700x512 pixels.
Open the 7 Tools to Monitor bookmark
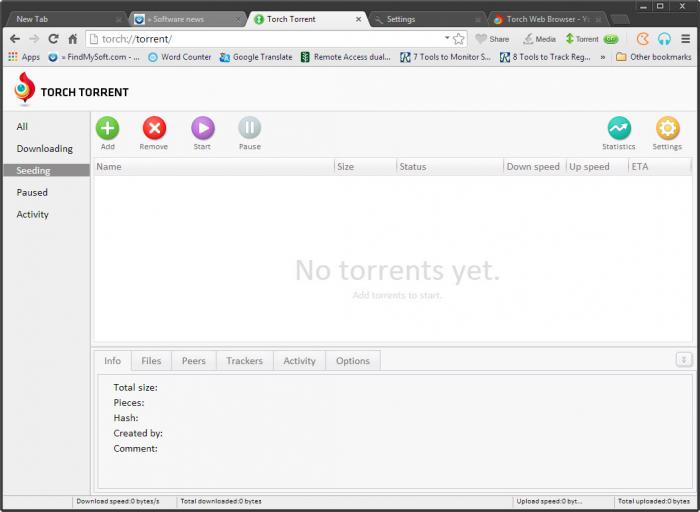(x=445, y=57)
